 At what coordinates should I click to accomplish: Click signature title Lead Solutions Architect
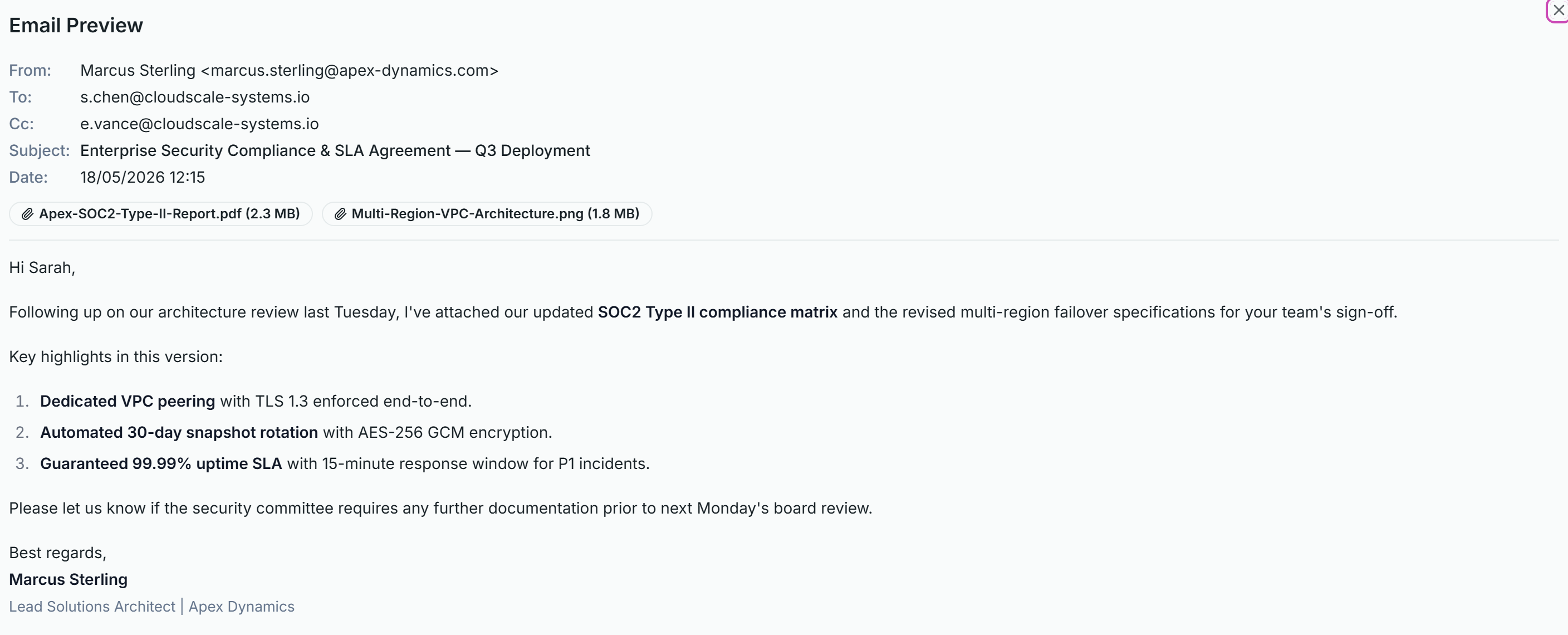92,607
